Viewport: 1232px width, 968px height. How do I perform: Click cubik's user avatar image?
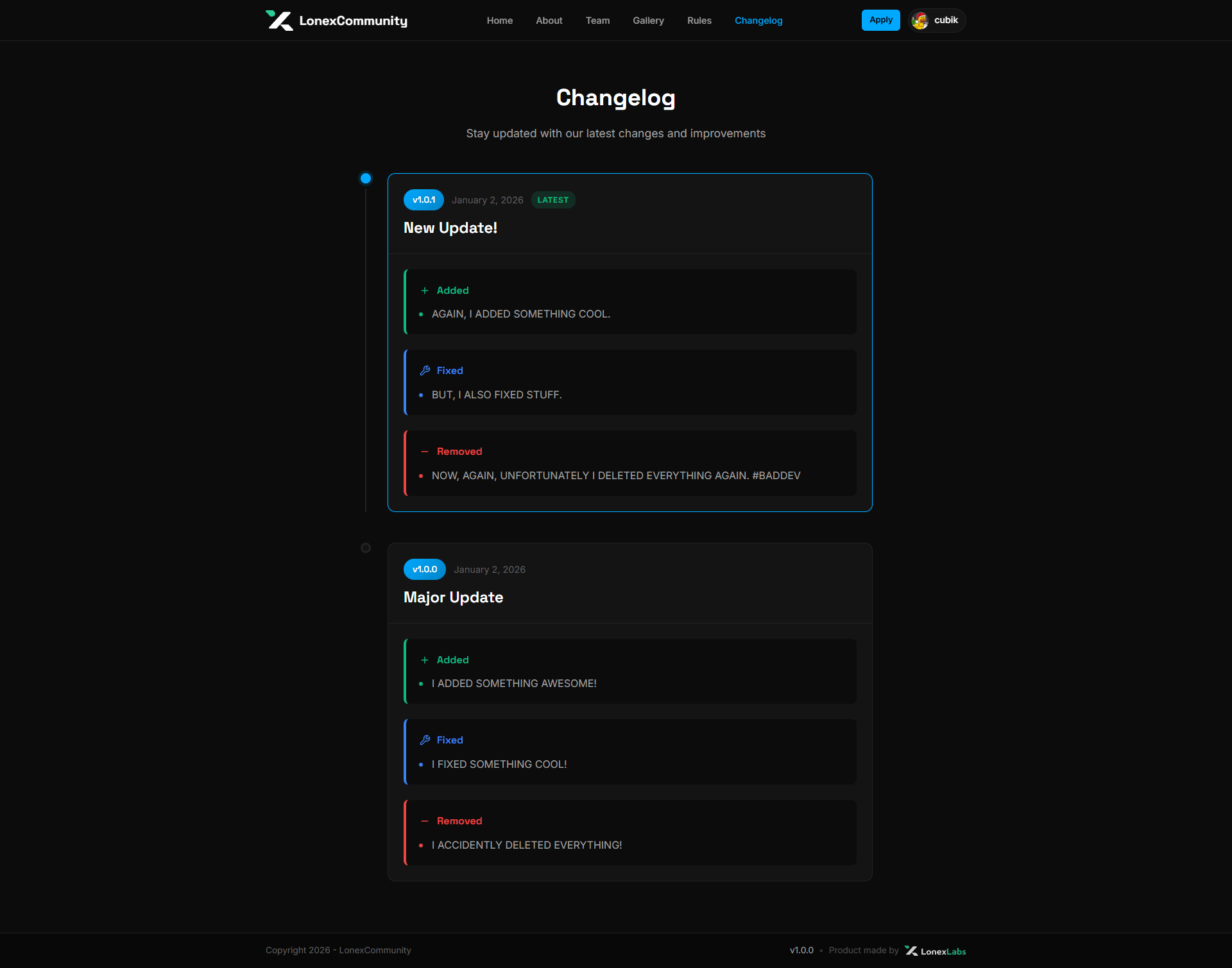tap(920, 21)
